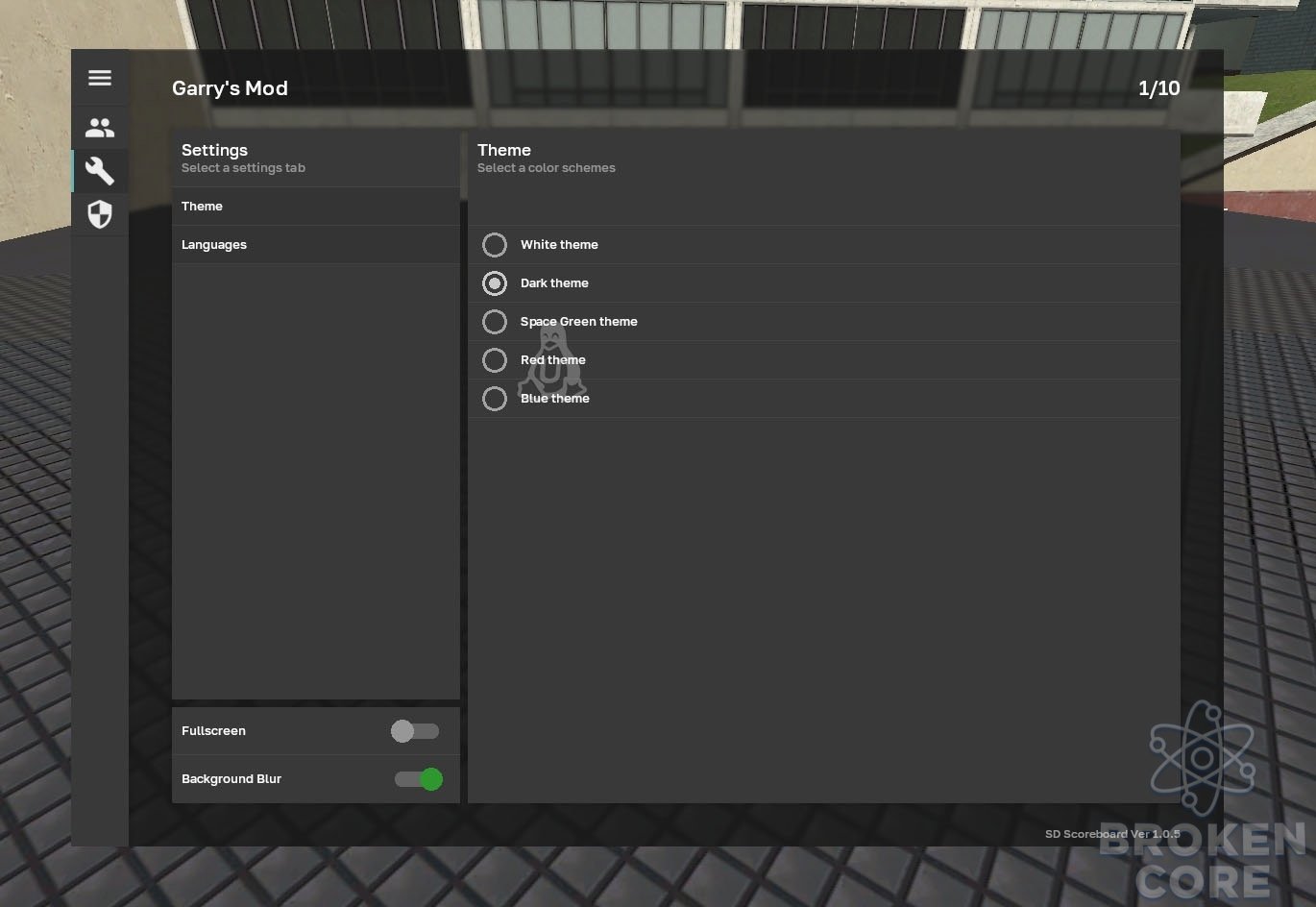Select the Dark theme radio button

coord(495,283)
